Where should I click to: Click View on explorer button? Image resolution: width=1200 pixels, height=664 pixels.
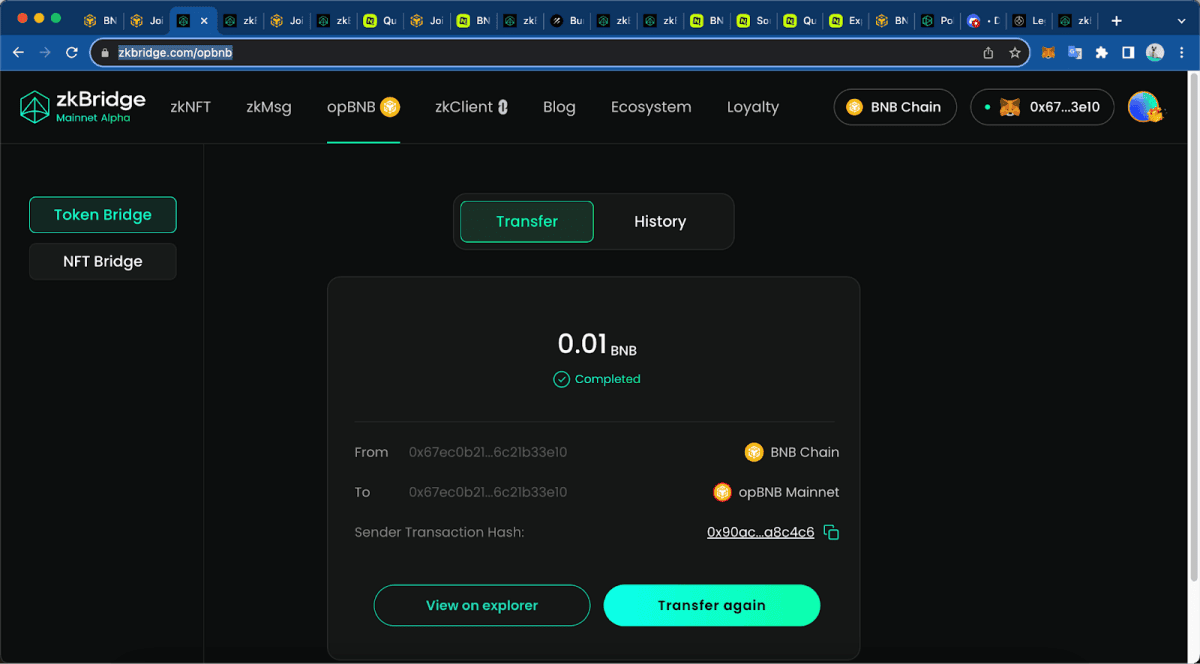(x=482, y=605)
